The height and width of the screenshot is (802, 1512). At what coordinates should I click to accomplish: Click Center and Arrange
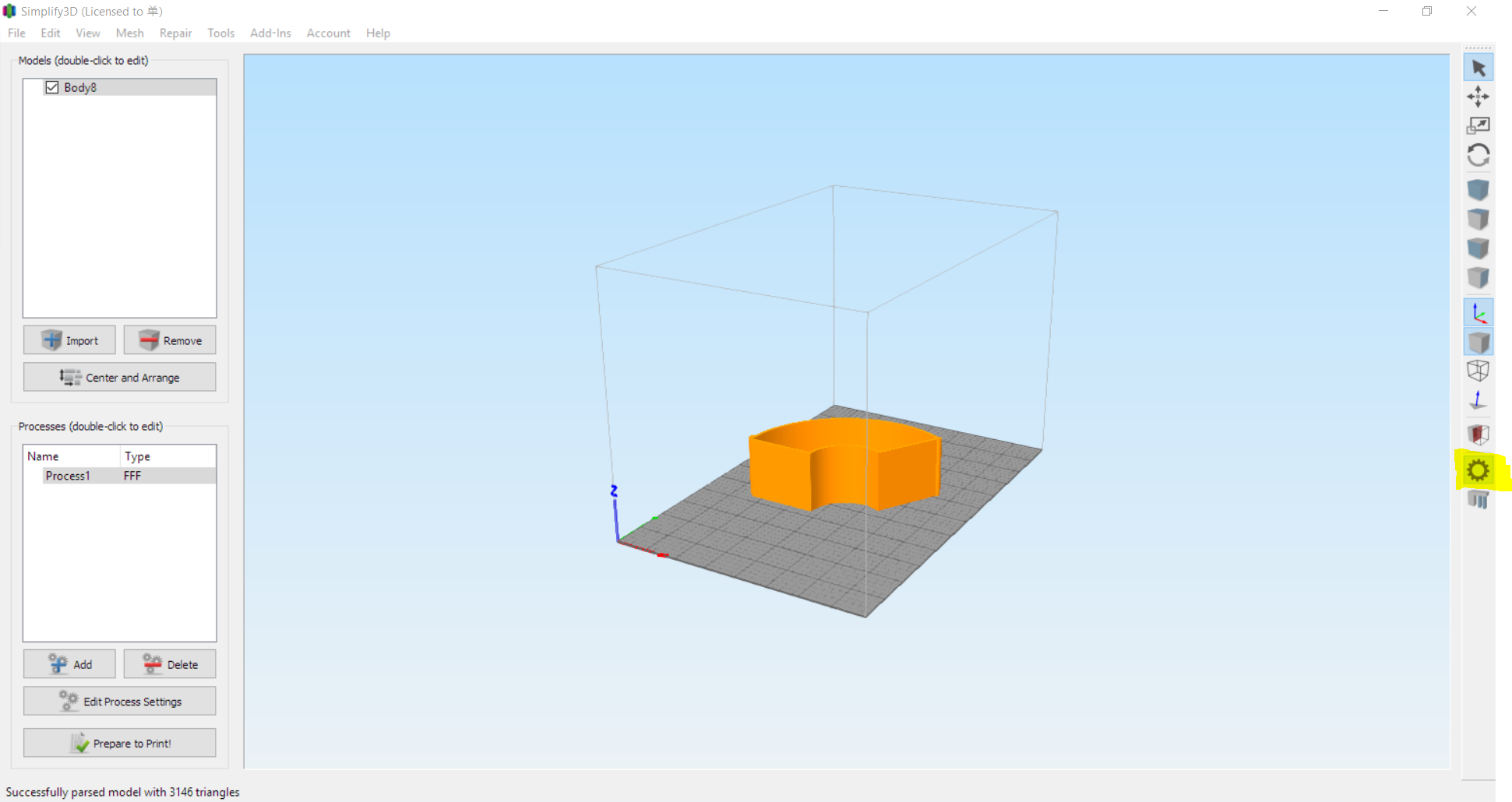tap(119, 377)
